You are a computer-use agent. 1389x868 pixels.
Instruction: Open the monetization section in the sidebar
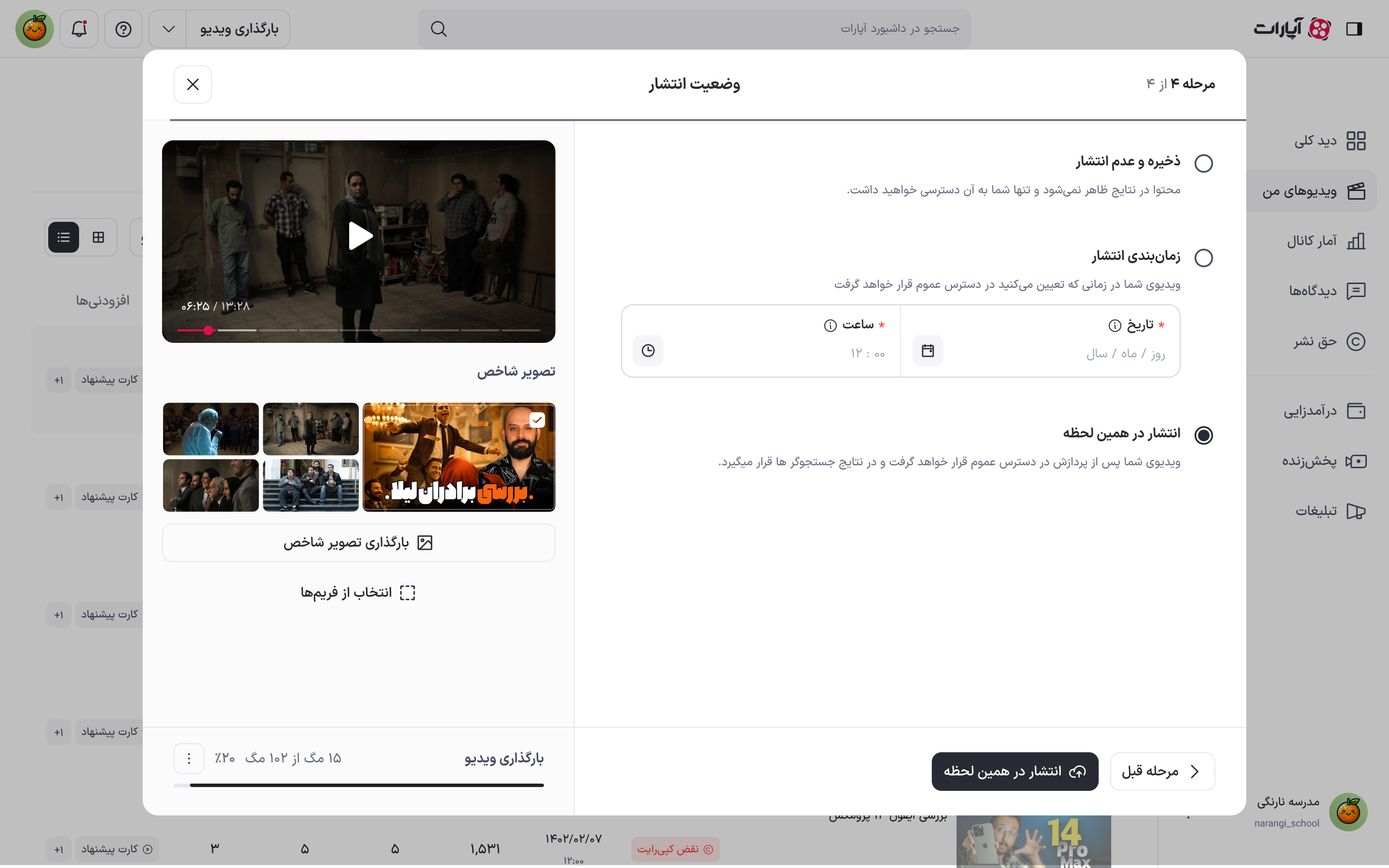tap(1314, 410)
